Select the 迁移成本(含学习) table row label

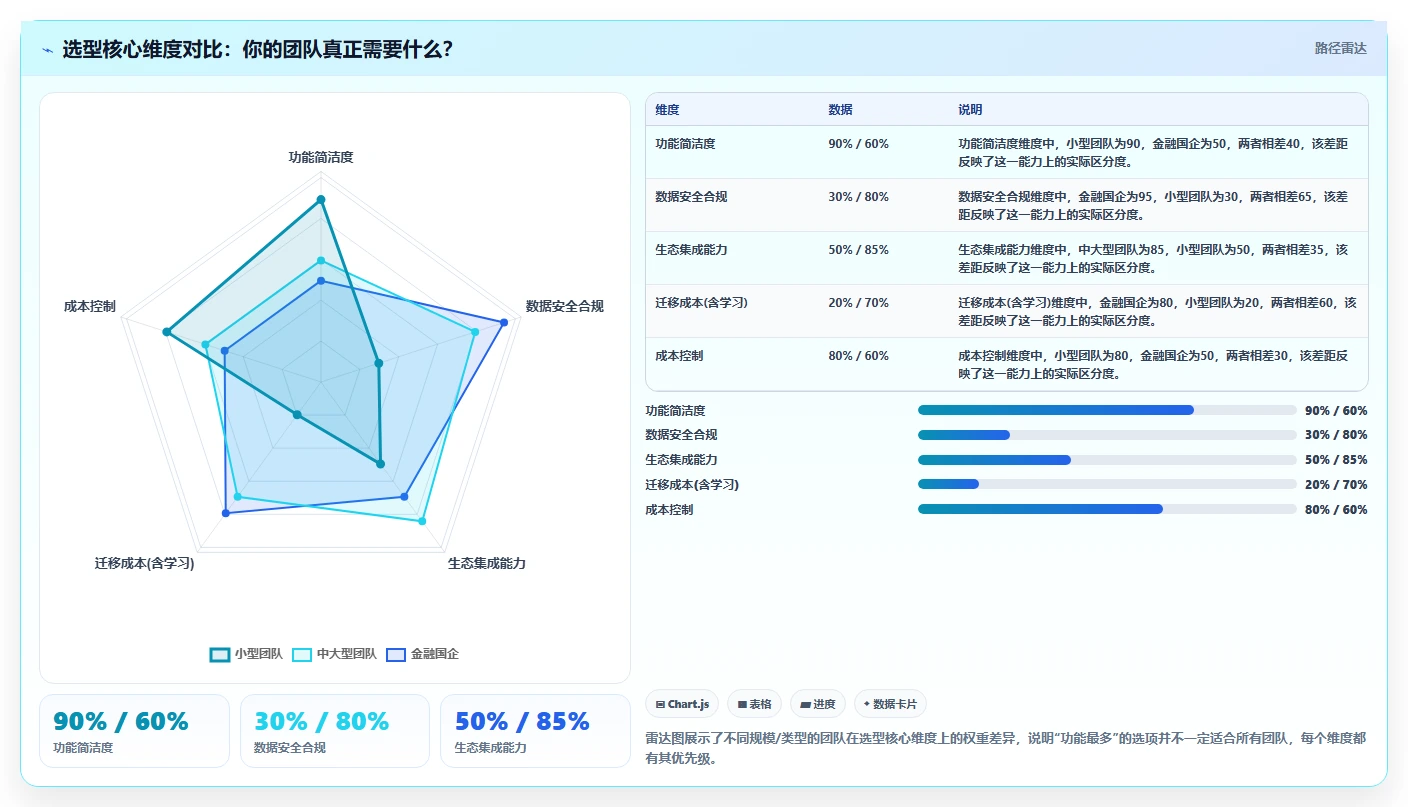click(x=701, y=303)
